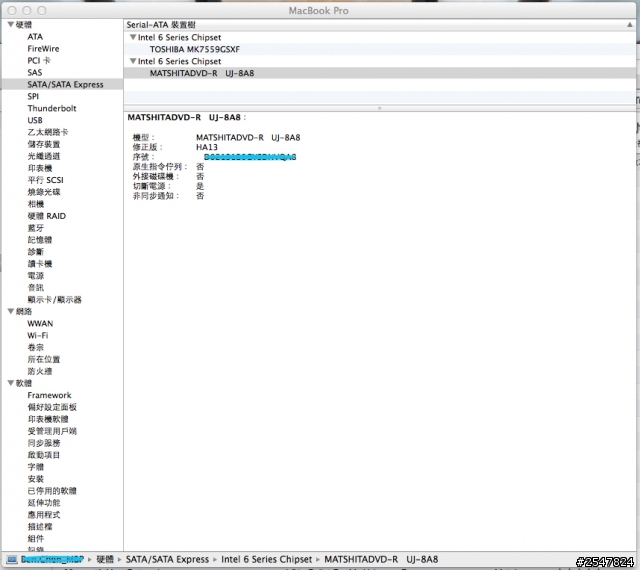
Task: Select 音訊 in sidebar
Action: [x=36, y=287]
